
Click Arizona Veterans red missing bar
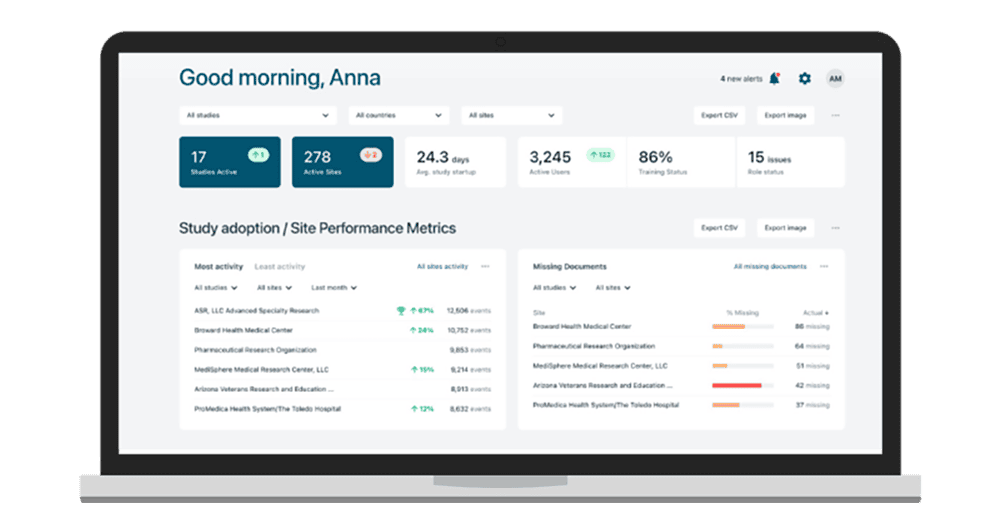[743, 385]
